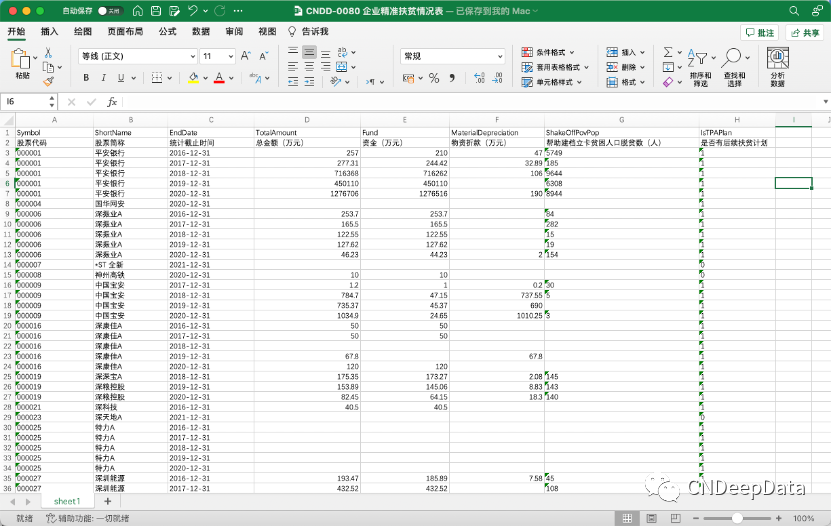832x526 pixels.
Task: Click the Format Painter brush icon
Action: (48, 81)
